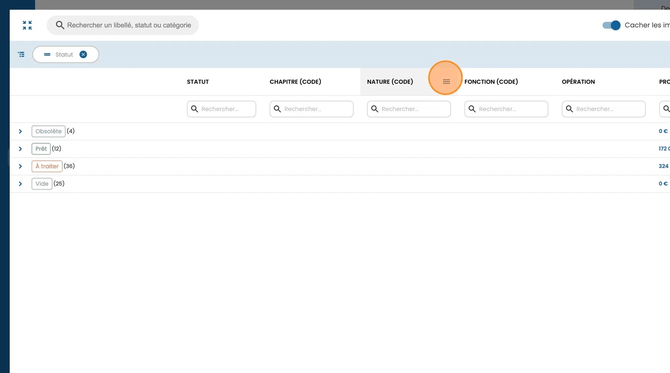Focus the Fonction (Code) search filter
Screen dimensions: 670x373
coord(506,109)
